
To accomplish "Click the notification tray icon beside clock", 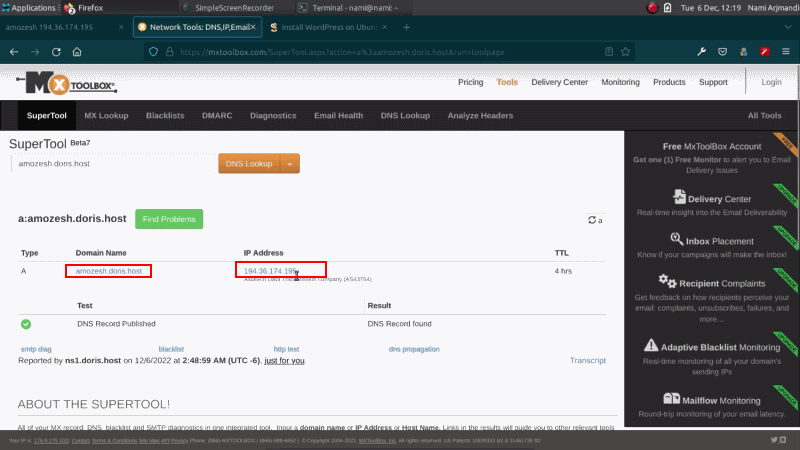I will [x=667, y=8].
